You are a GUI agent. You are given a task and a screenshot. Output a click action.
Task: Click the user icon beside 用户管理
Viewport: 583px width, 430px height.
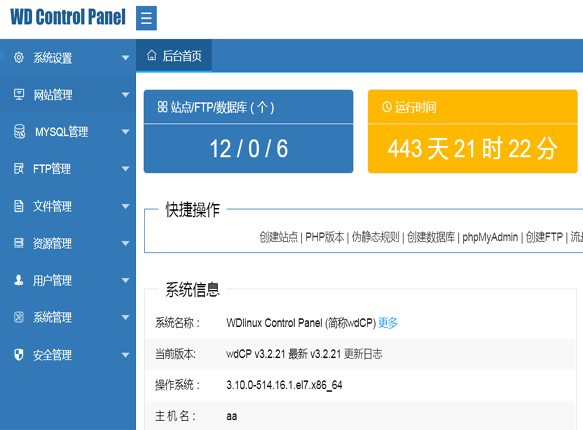(x=19, y=280)
